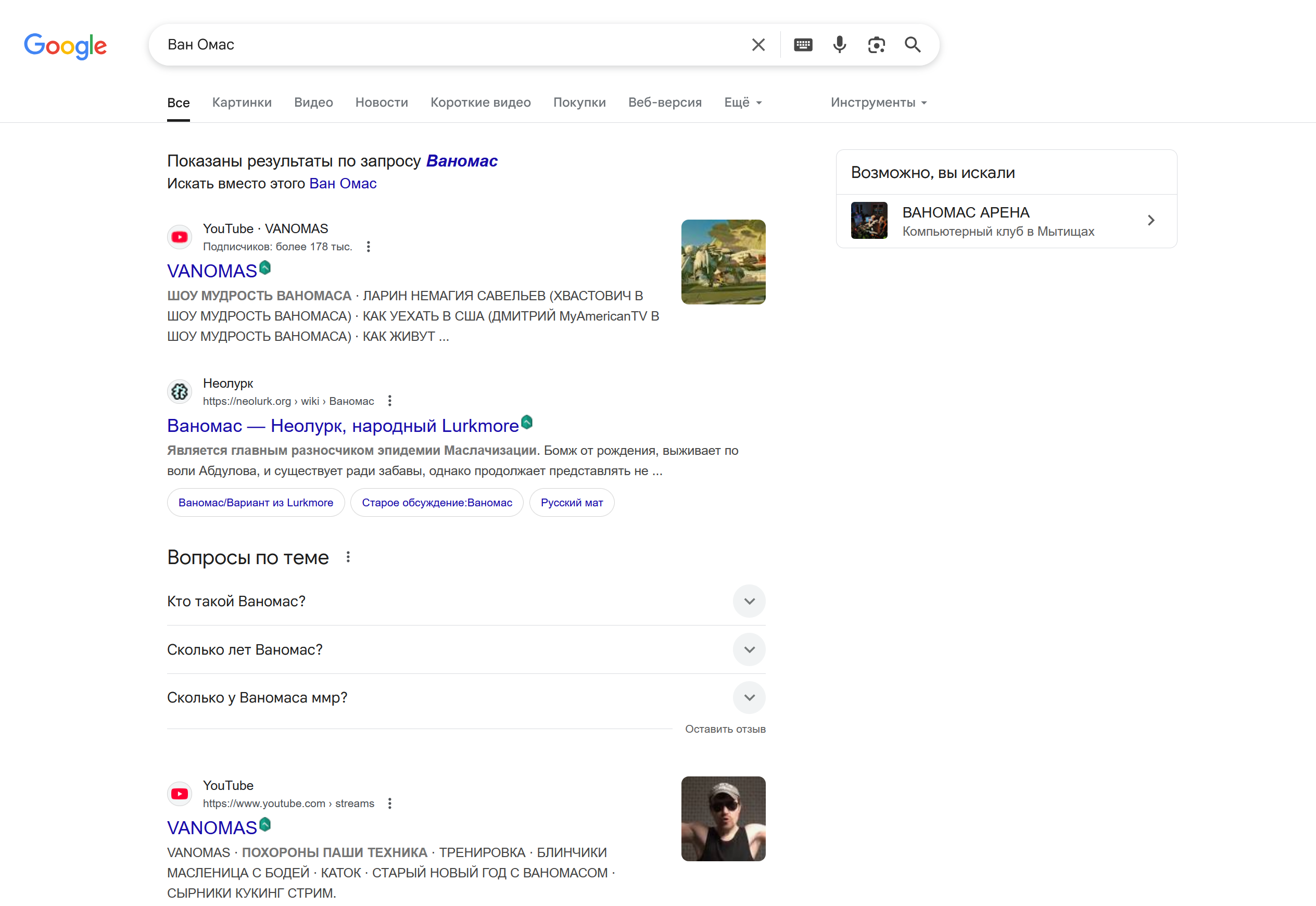Switch to the Покупки tab
1316x906 pixels.
pos(579,103)
